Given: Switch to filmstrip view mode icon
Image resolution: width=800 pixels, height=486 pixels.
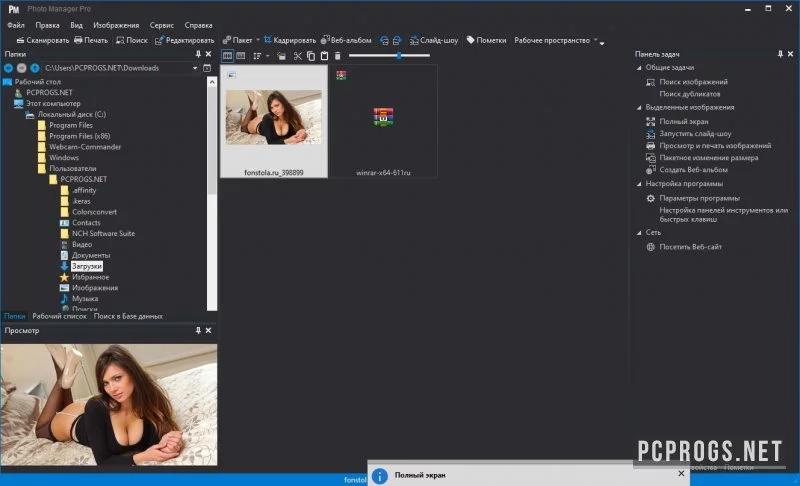Looking at the screenshot, I should (241, 56).
